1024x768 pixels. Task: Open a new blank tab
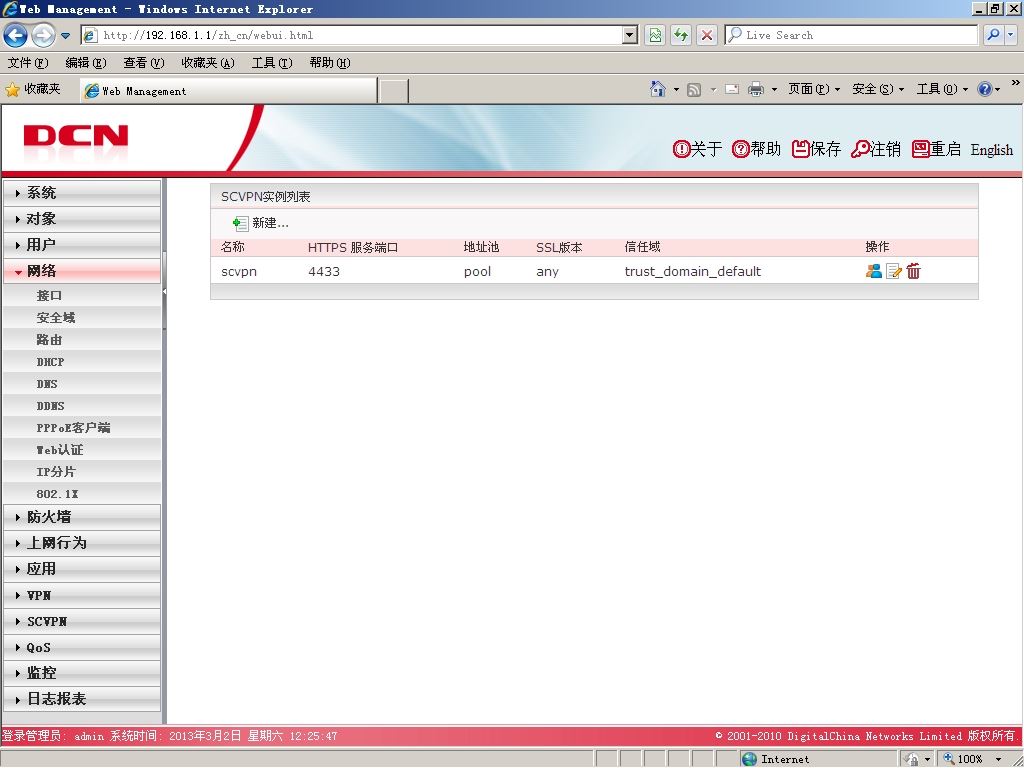click(x=393, y=91)
